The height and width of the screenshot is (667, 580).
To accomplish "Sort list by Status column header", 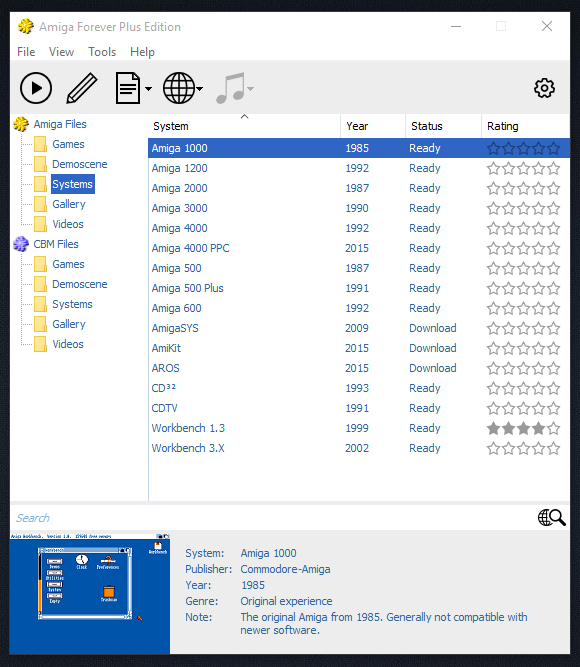I will (x=443, y=126).
